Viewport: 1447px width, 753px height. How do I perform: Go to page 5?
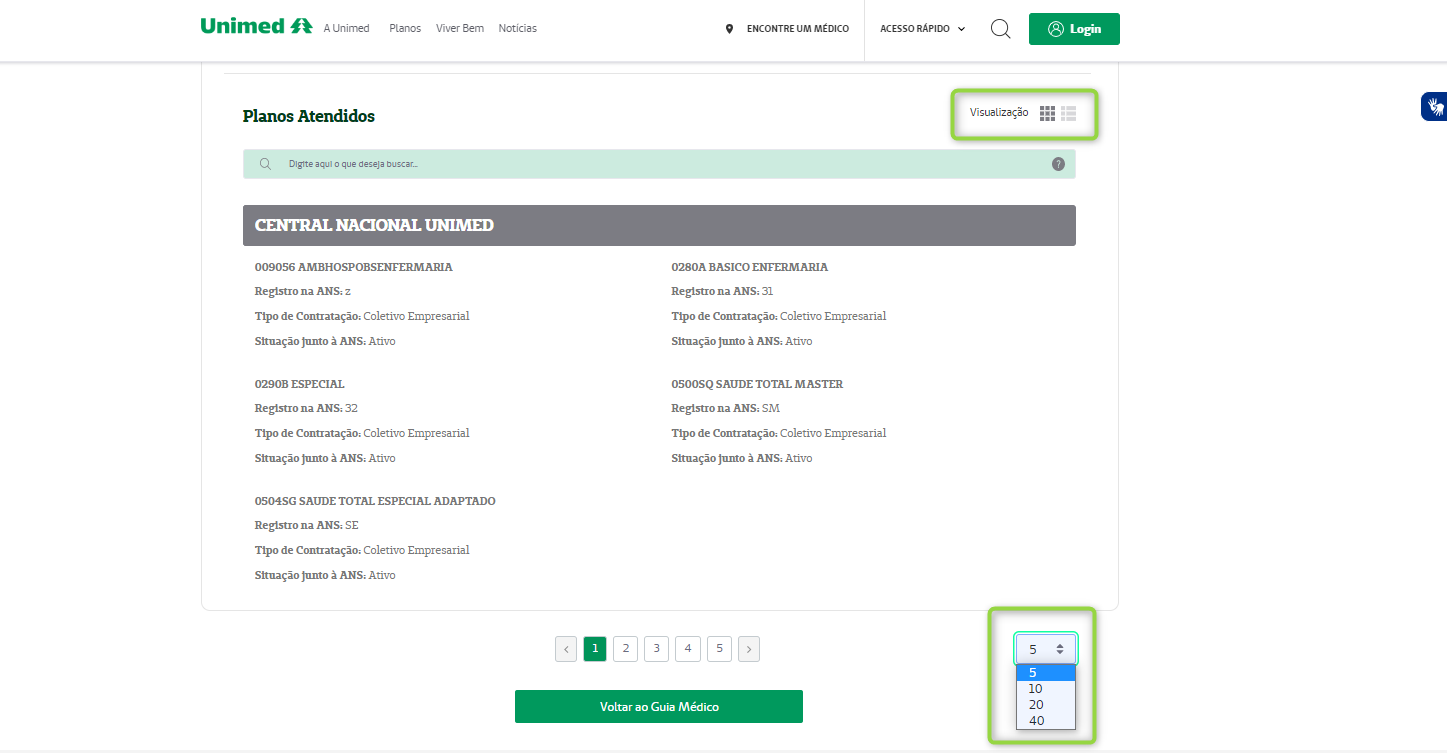[719, 649]
